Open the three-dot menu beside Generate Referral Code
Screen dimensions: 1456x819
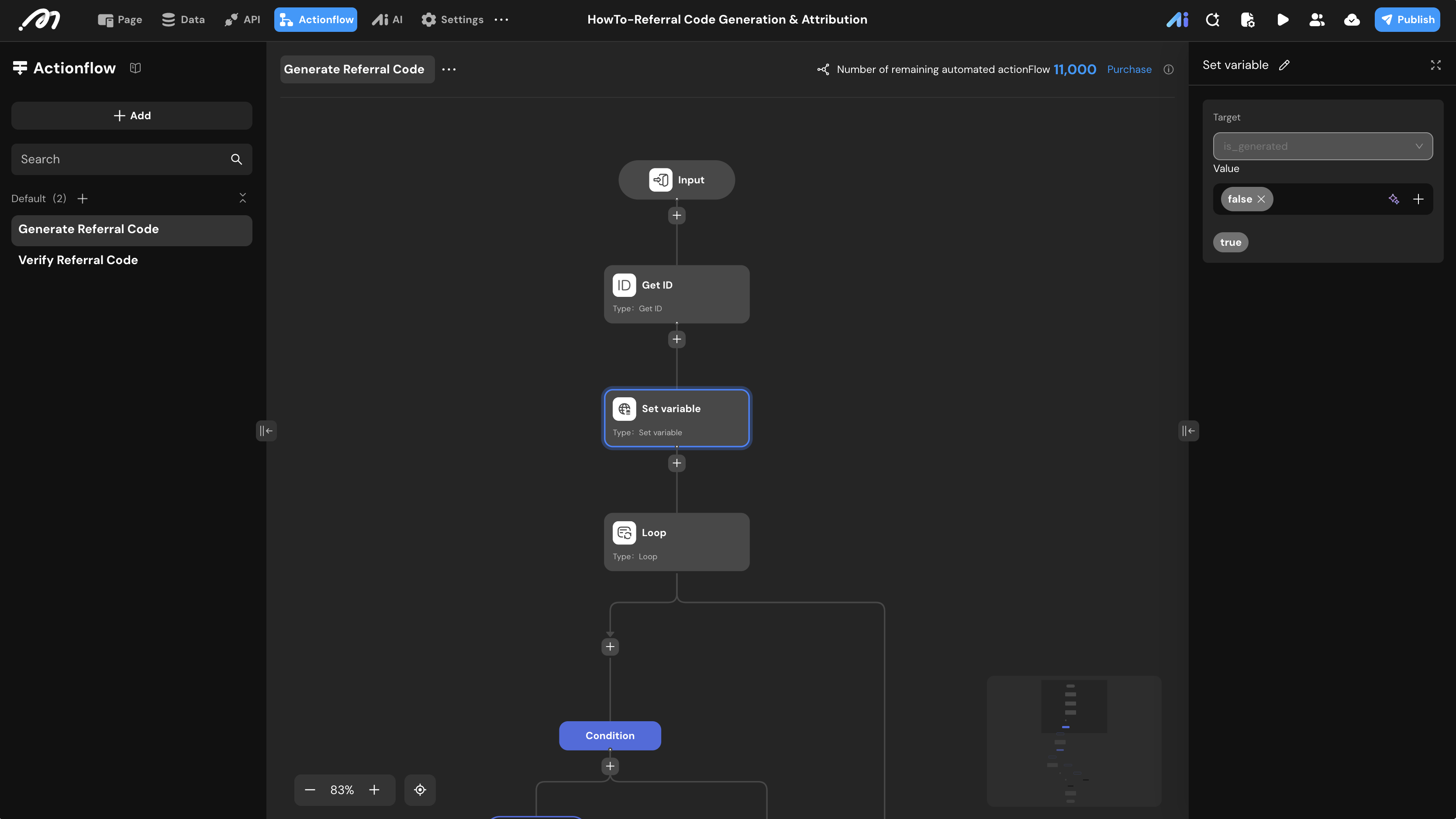click(449, 69)
